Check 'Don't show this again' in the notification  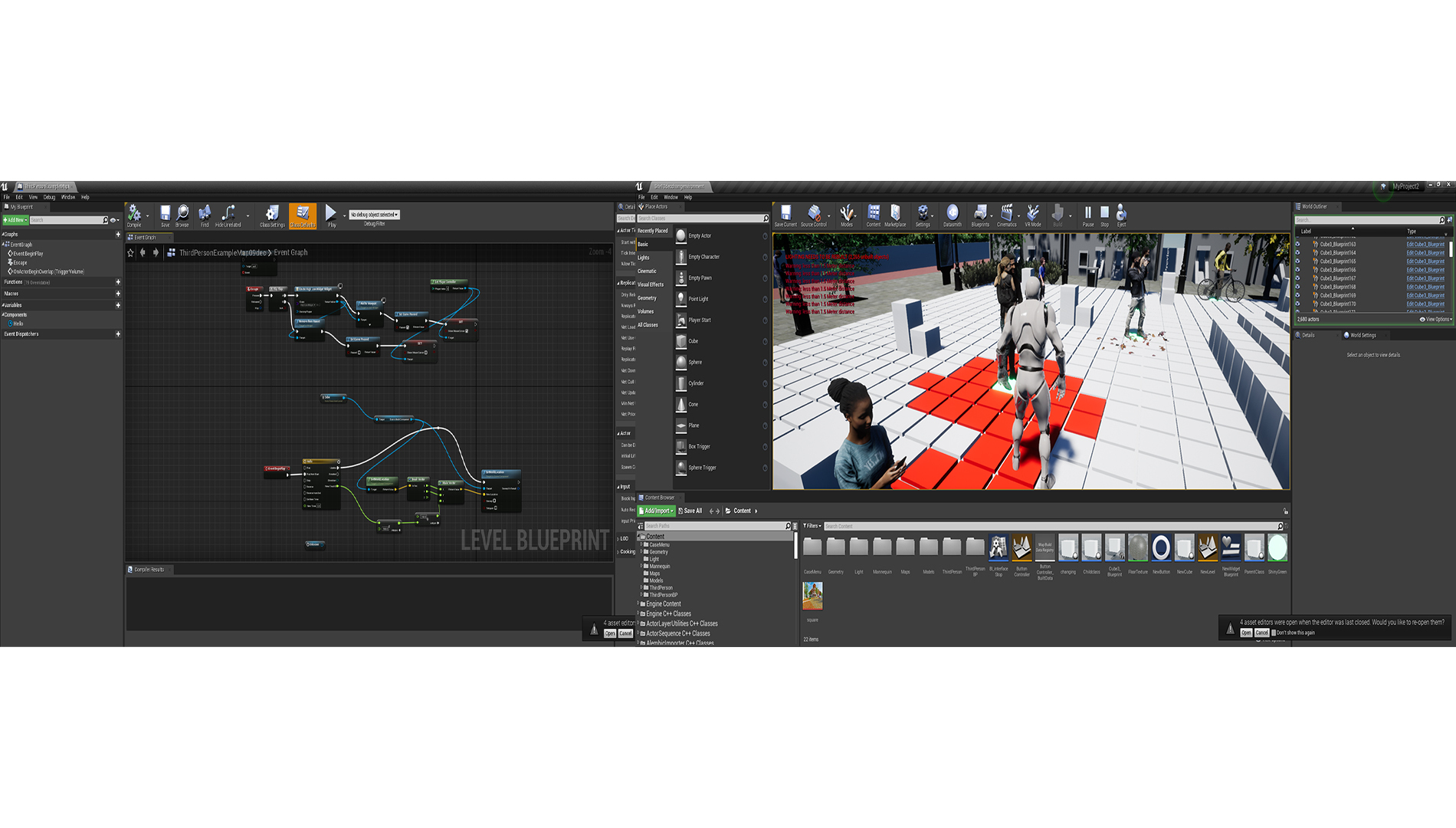coord(1274,632)
